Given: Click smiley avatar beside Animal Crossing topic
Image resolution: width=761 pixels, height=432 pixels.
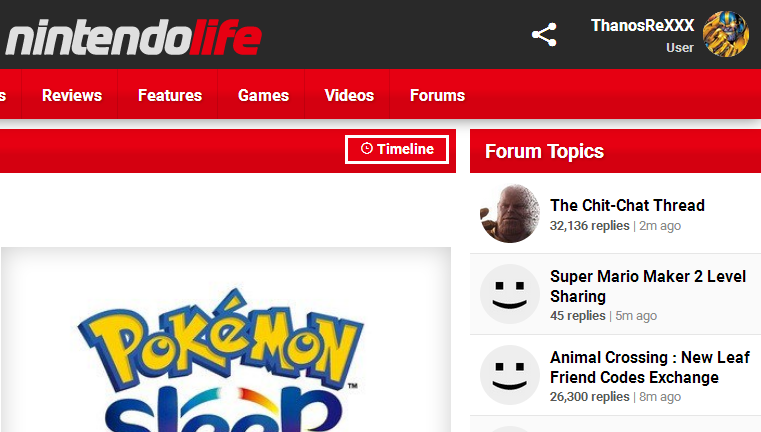Looking at the screenshot, I should tap(510, 375).
